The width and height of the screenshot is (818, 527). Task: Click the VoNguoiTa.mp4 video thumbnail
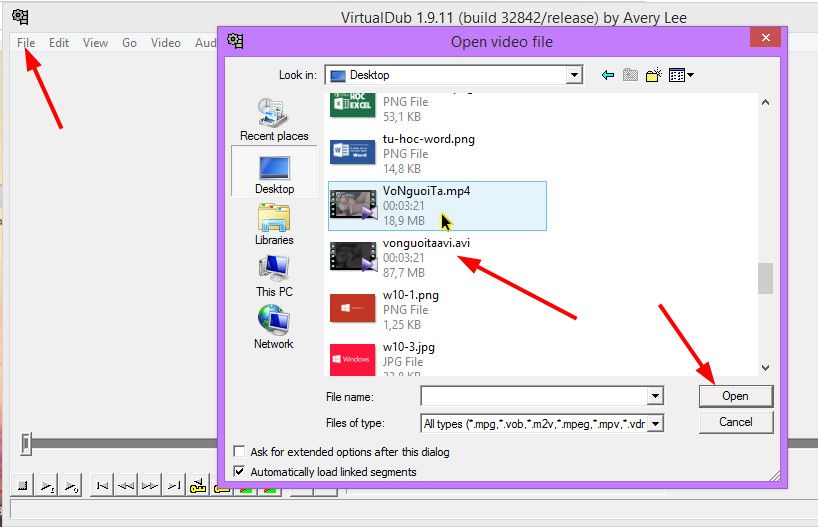(353, 205)
